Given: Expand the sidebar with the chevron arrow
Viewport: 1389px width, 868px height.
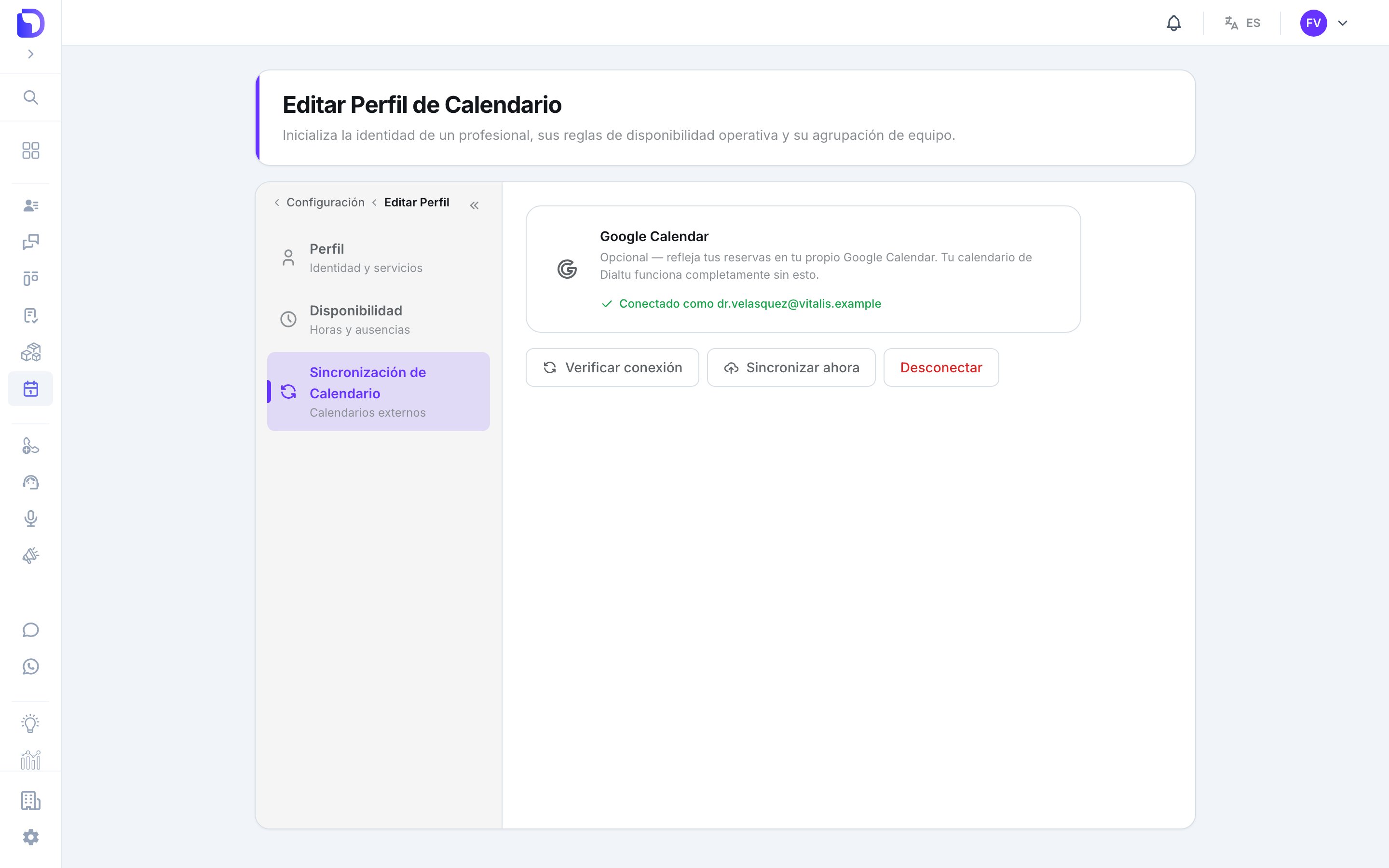Looking at the screenshot, I should point(30,54).
